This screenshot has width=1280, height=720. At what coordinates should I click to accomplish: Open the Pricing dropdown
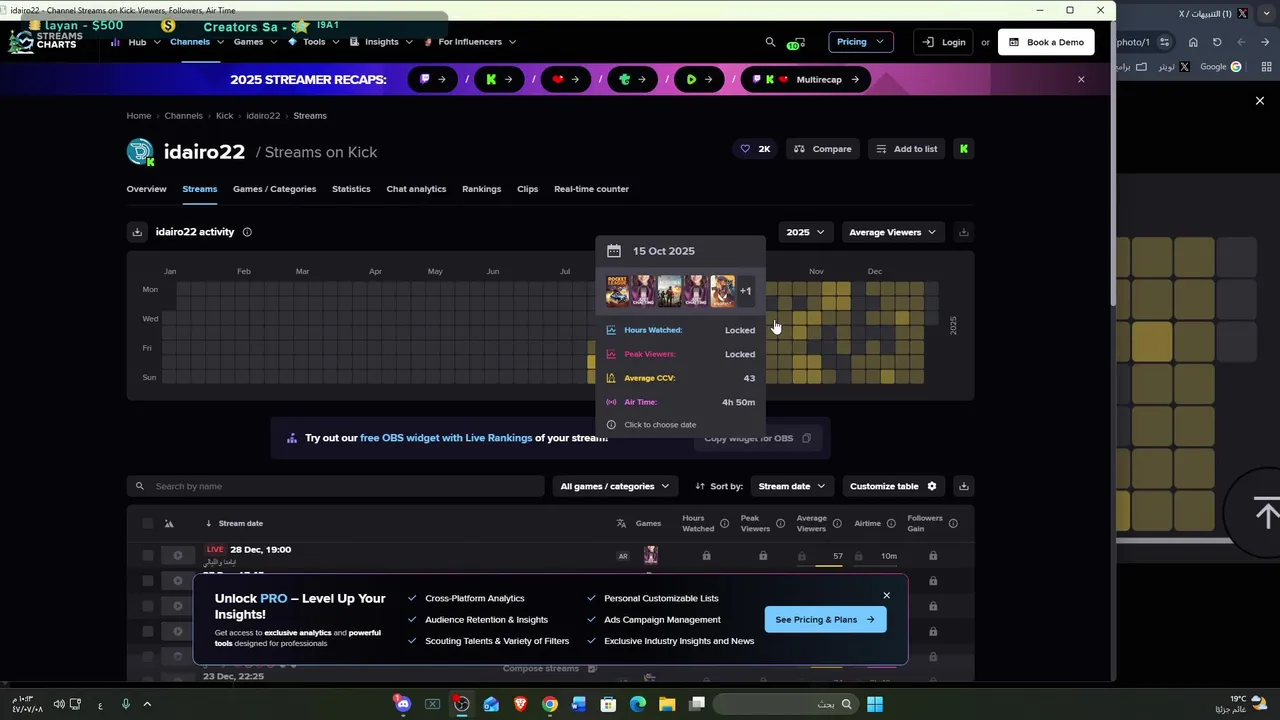click(x=861, y=42)
